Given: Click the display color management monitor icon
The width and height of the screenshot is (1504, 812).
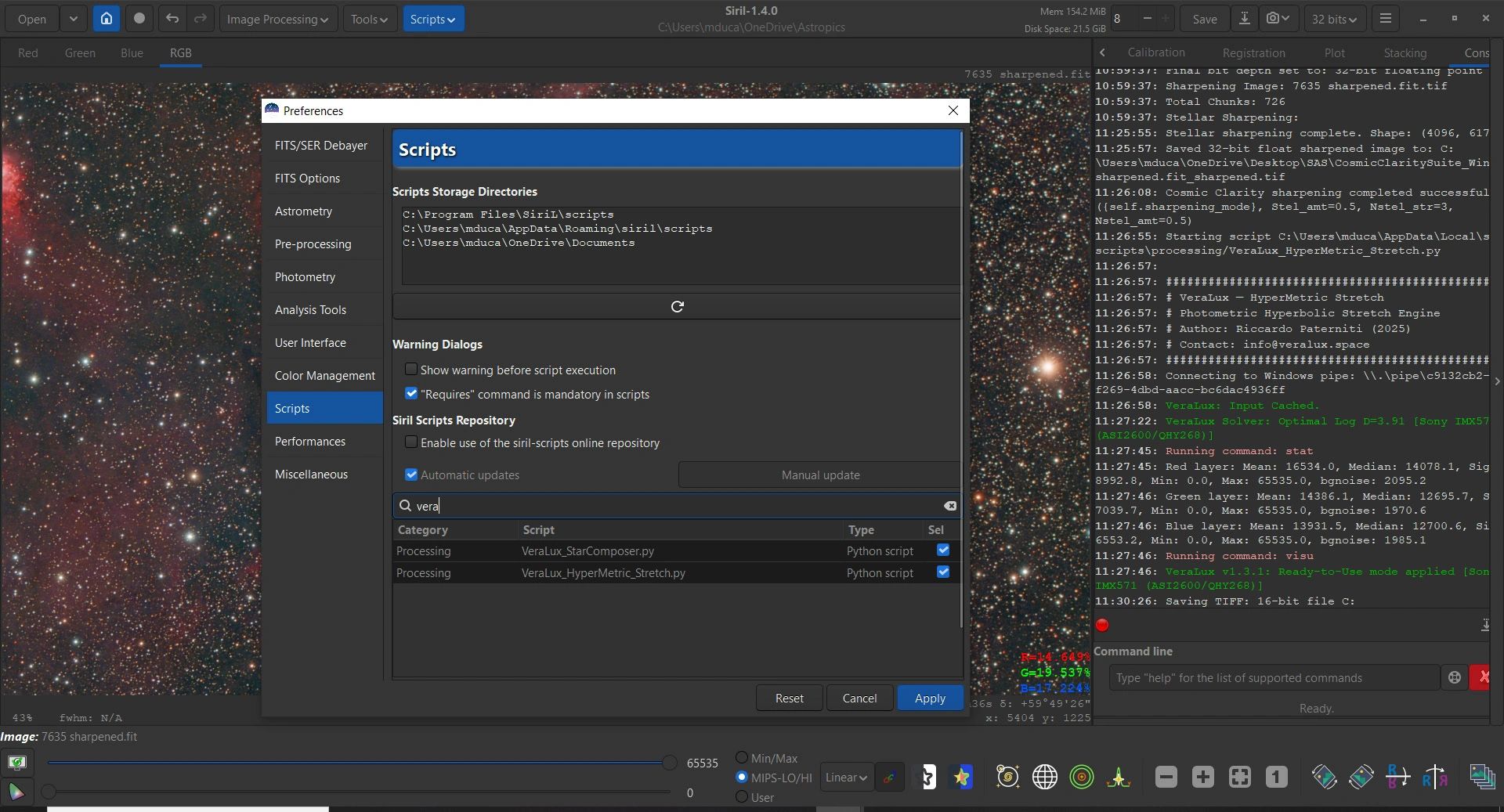Looking at the screenshot, I should pos(17,762).
